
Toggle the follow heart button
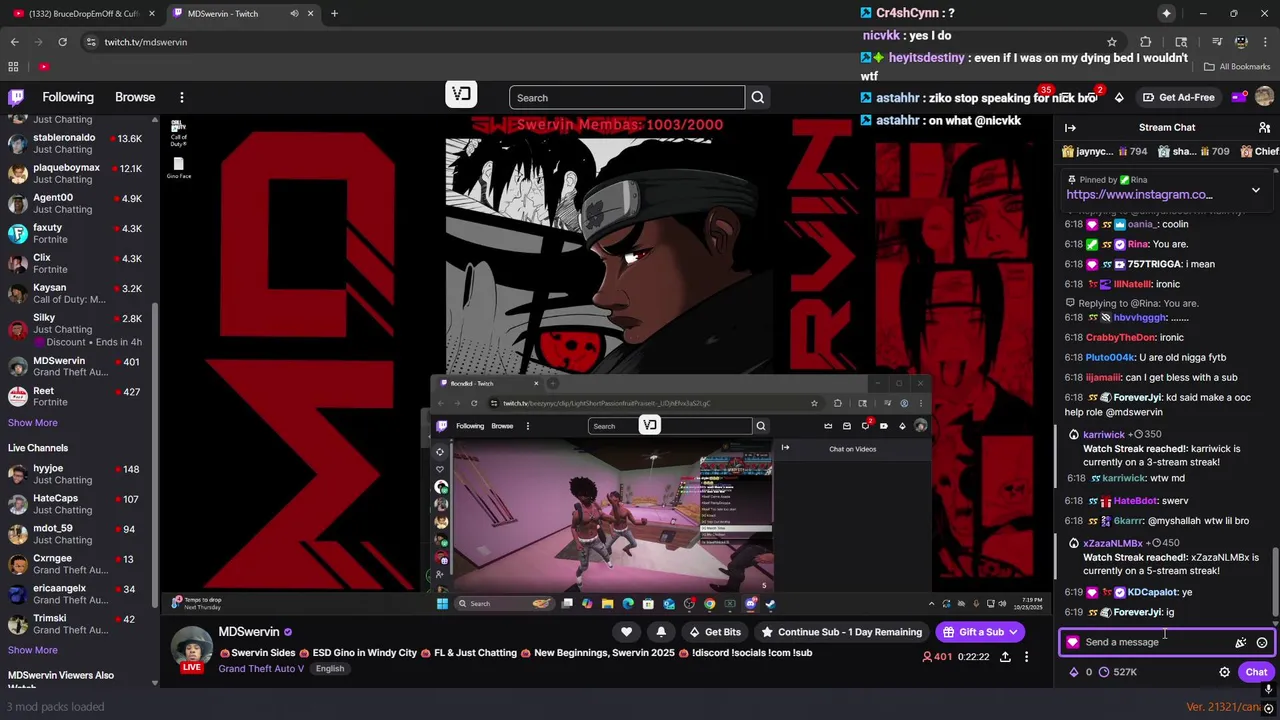pos(626,632)
